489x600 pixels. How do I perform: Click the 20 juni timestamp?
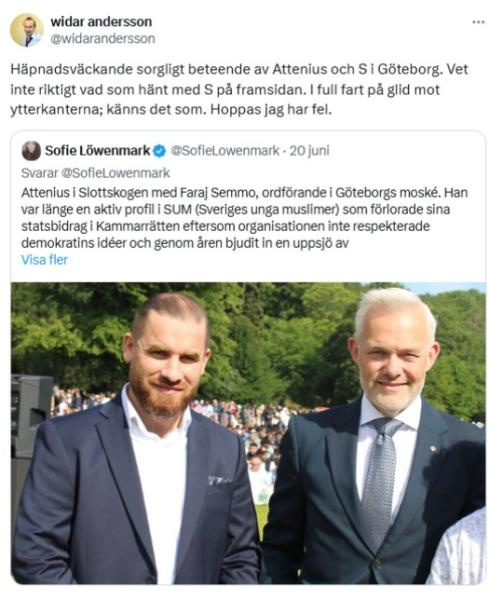[309, 151]
